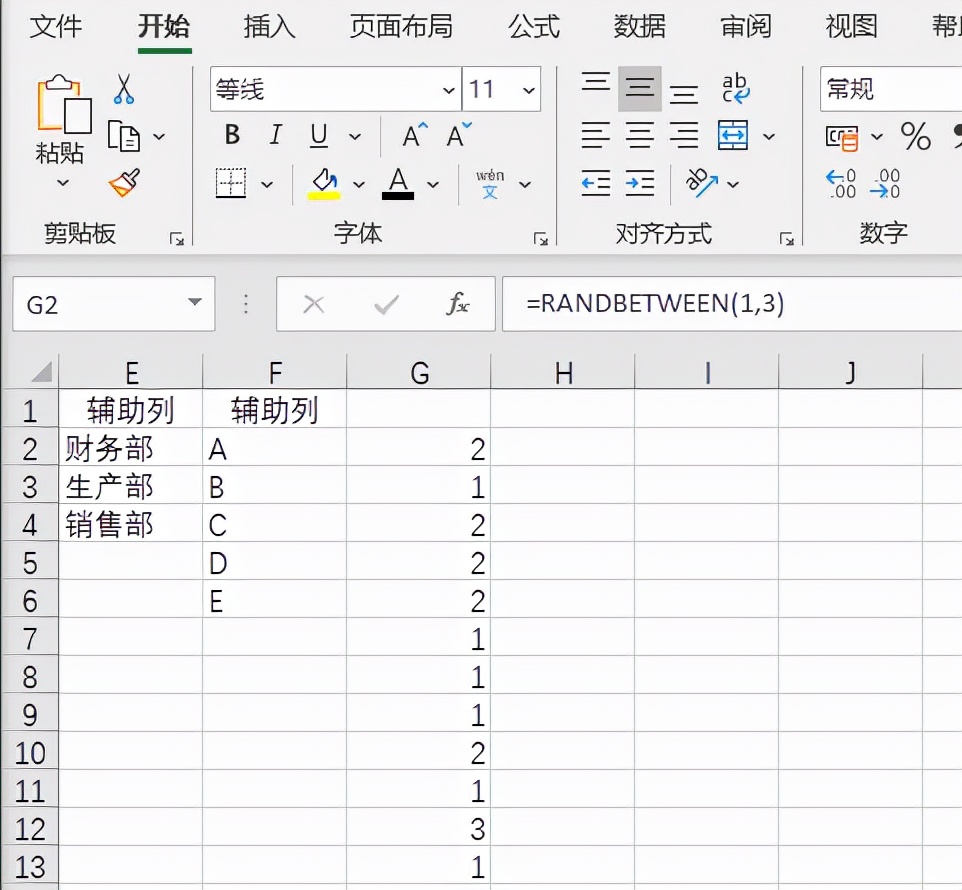Click the Copy icon

point(125,135)
